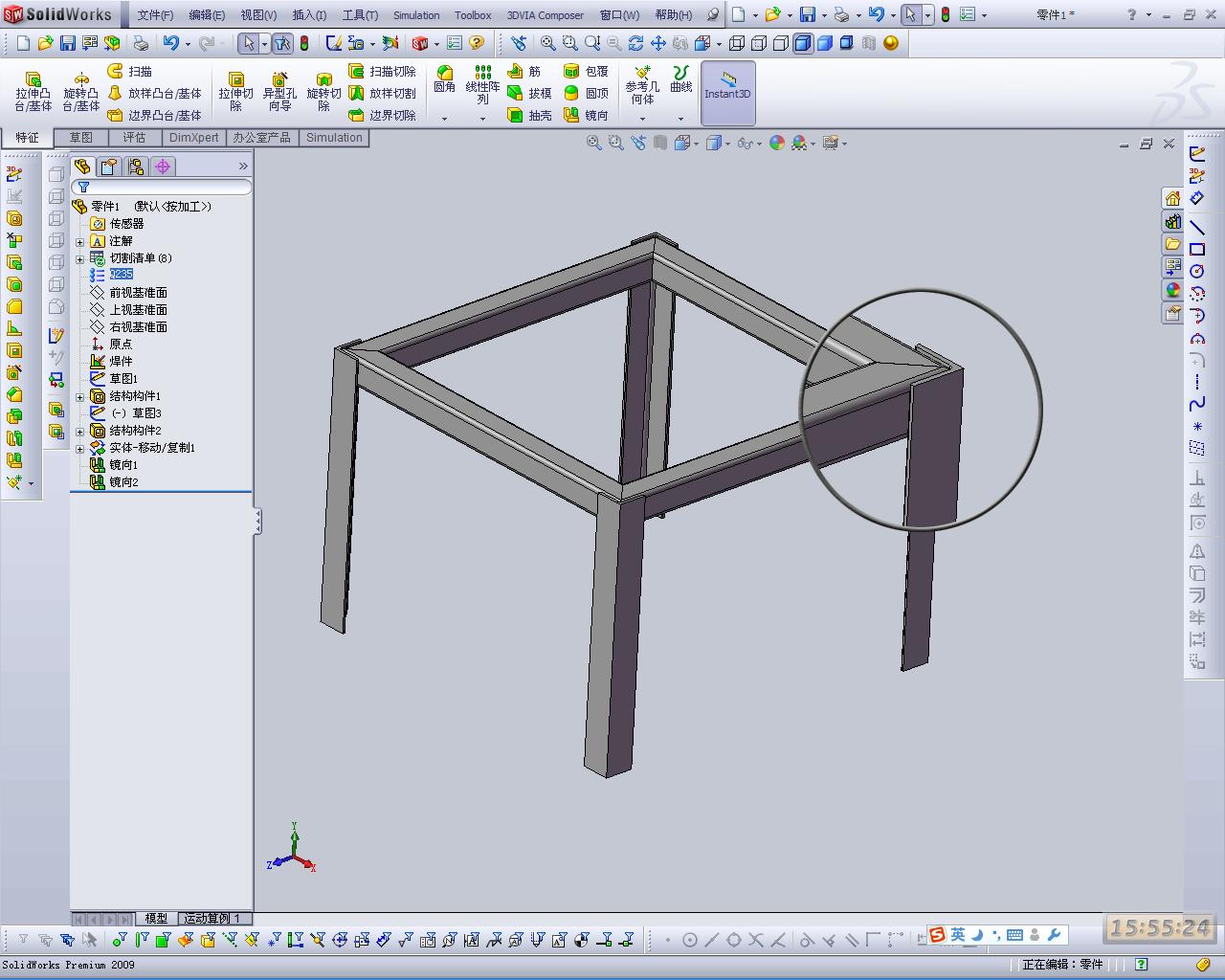Toggle the 英 input language mode
The image size is (1225, 980).
coord(957,935)
